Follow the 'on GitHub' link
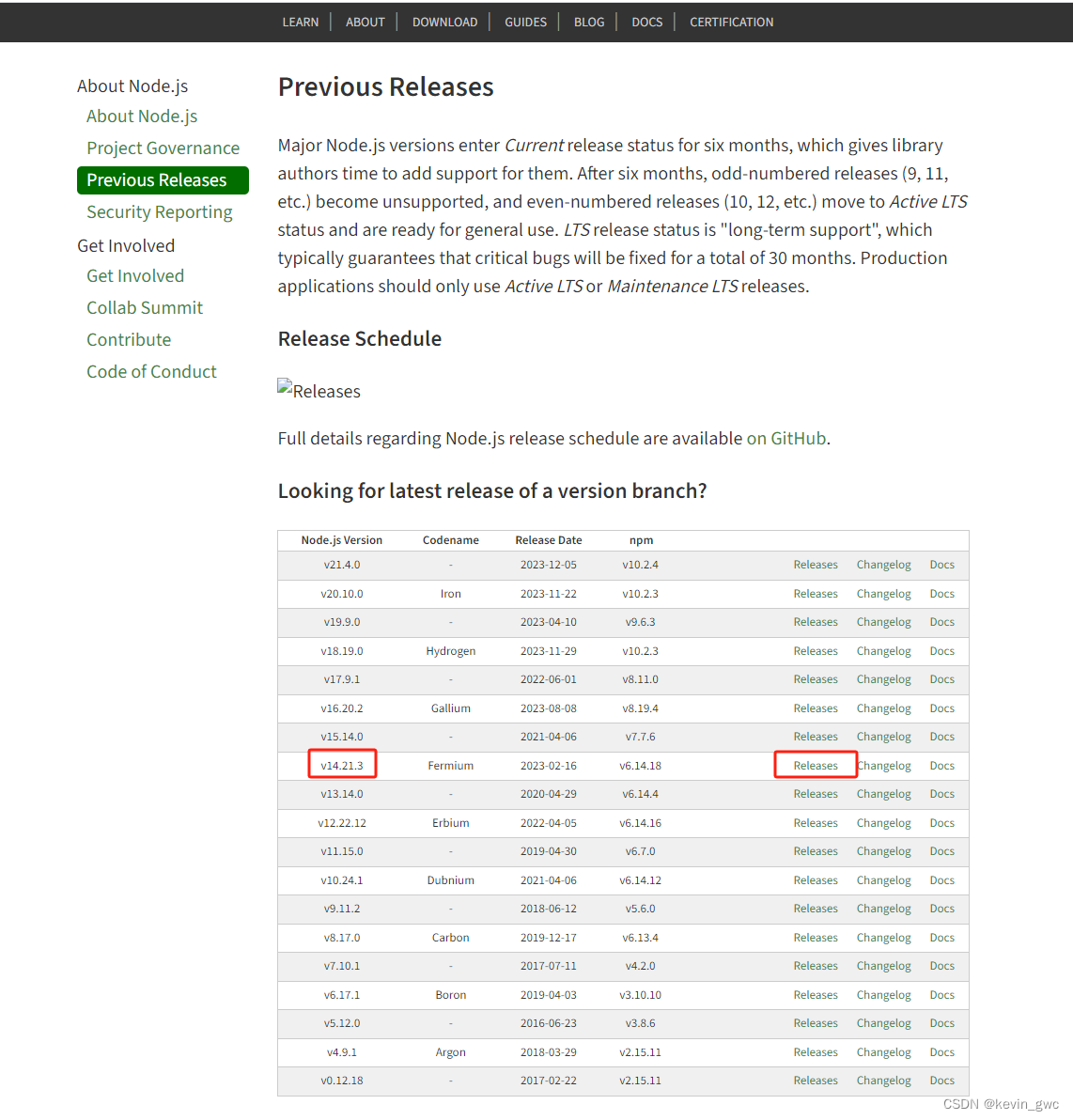The image size is (1073, 1120). 785,439
